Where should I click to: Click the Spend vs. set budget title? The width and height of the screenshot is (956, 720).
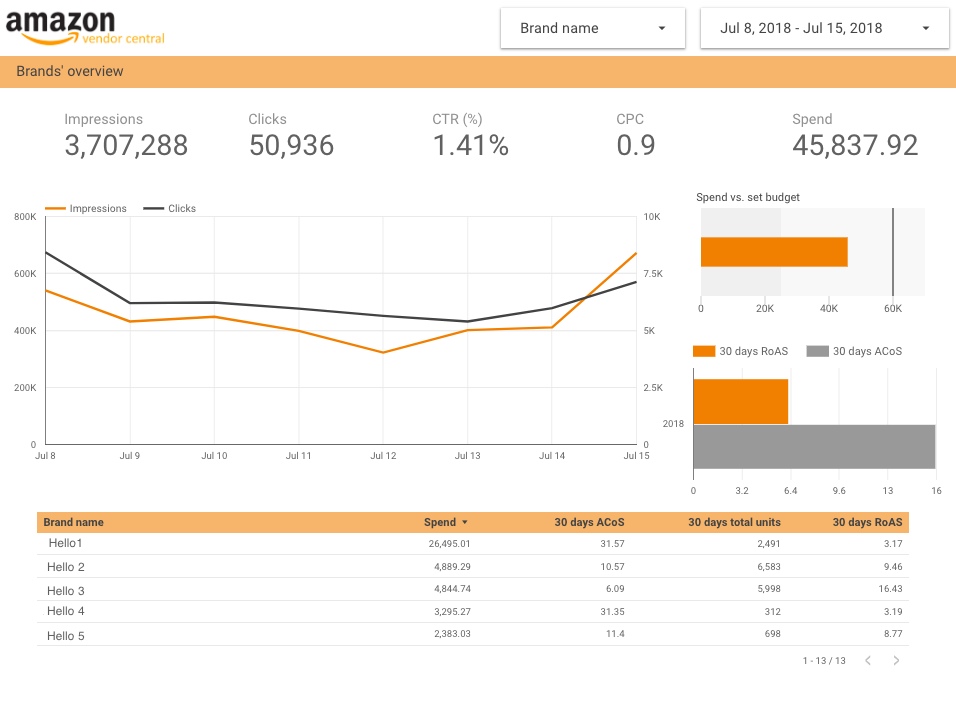pyautogui.click(x=747, y=198)
